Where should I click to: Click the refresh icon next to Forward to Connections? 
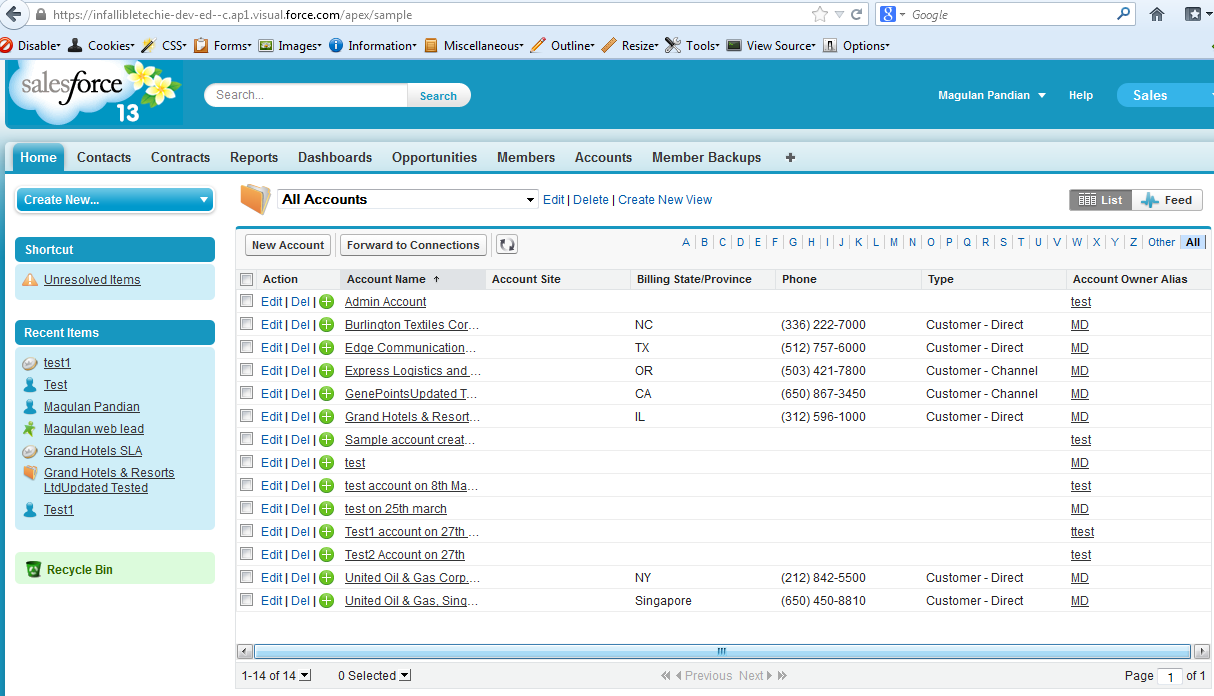[x=507, y=245]
